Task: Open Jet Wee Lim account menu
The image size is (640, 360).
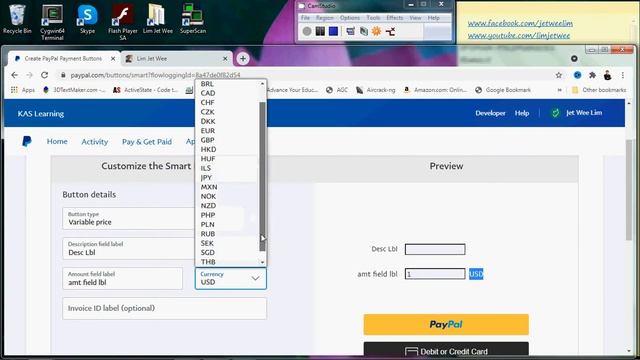Action: (576, 113)
